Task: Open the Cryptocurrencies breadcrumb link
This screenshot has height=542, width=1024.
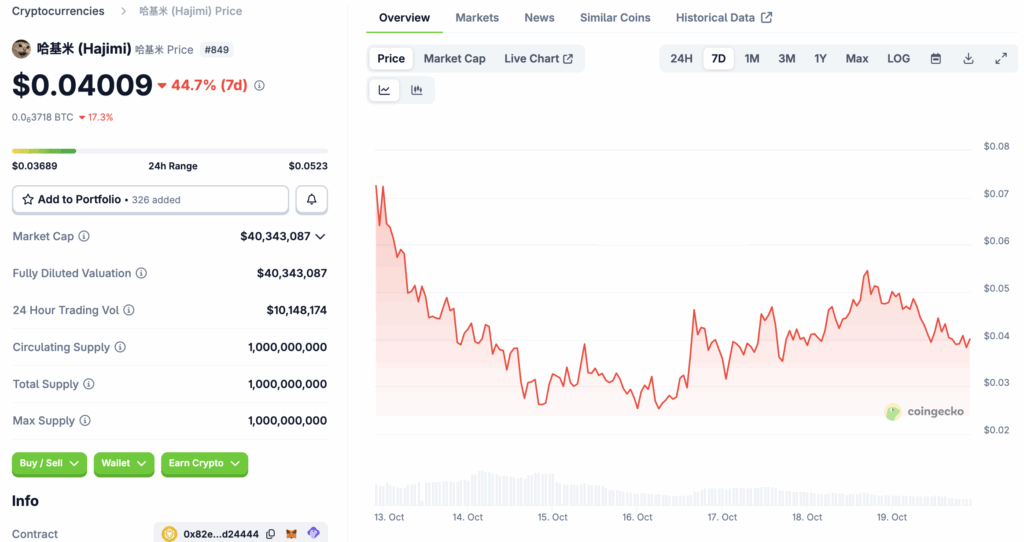Action: [x=58, y=11]
